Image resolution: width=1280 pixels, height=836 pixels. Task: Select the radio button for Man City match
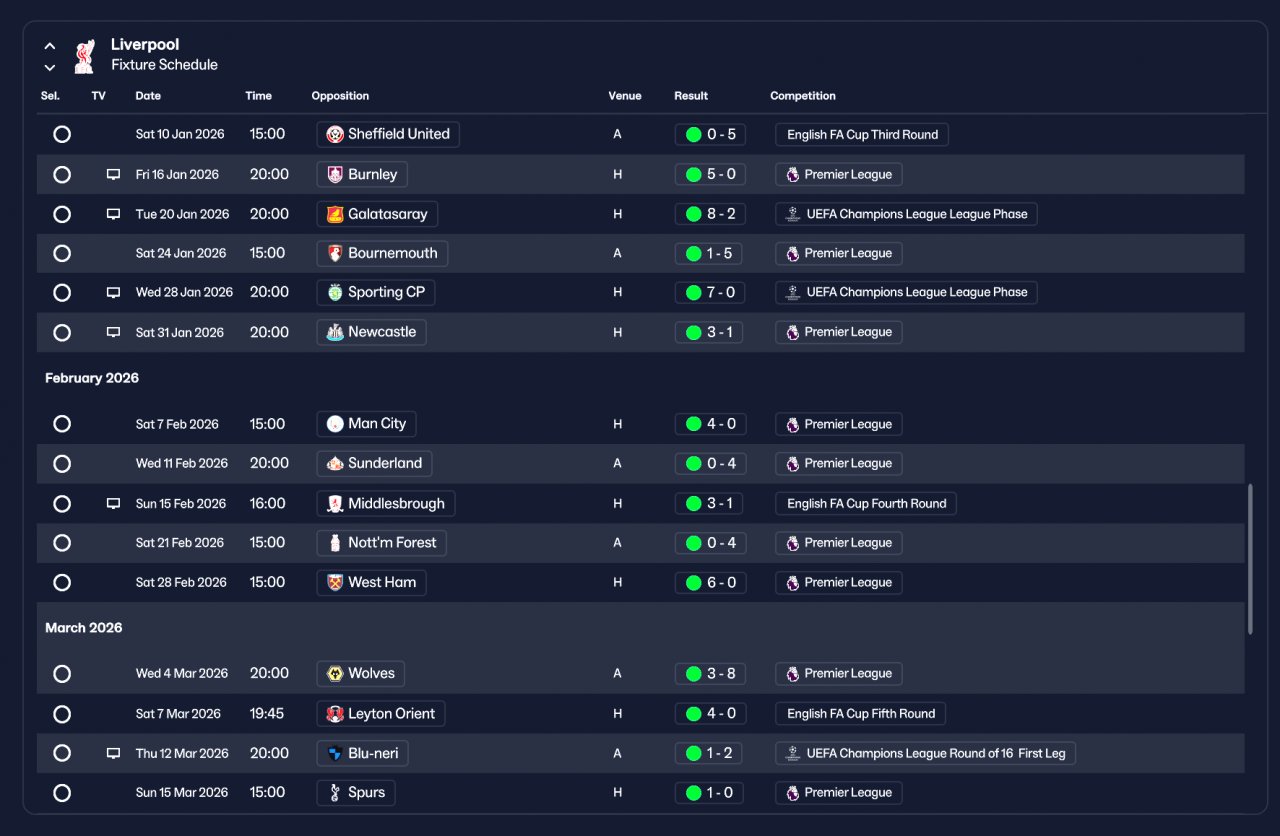click(62, 424)
